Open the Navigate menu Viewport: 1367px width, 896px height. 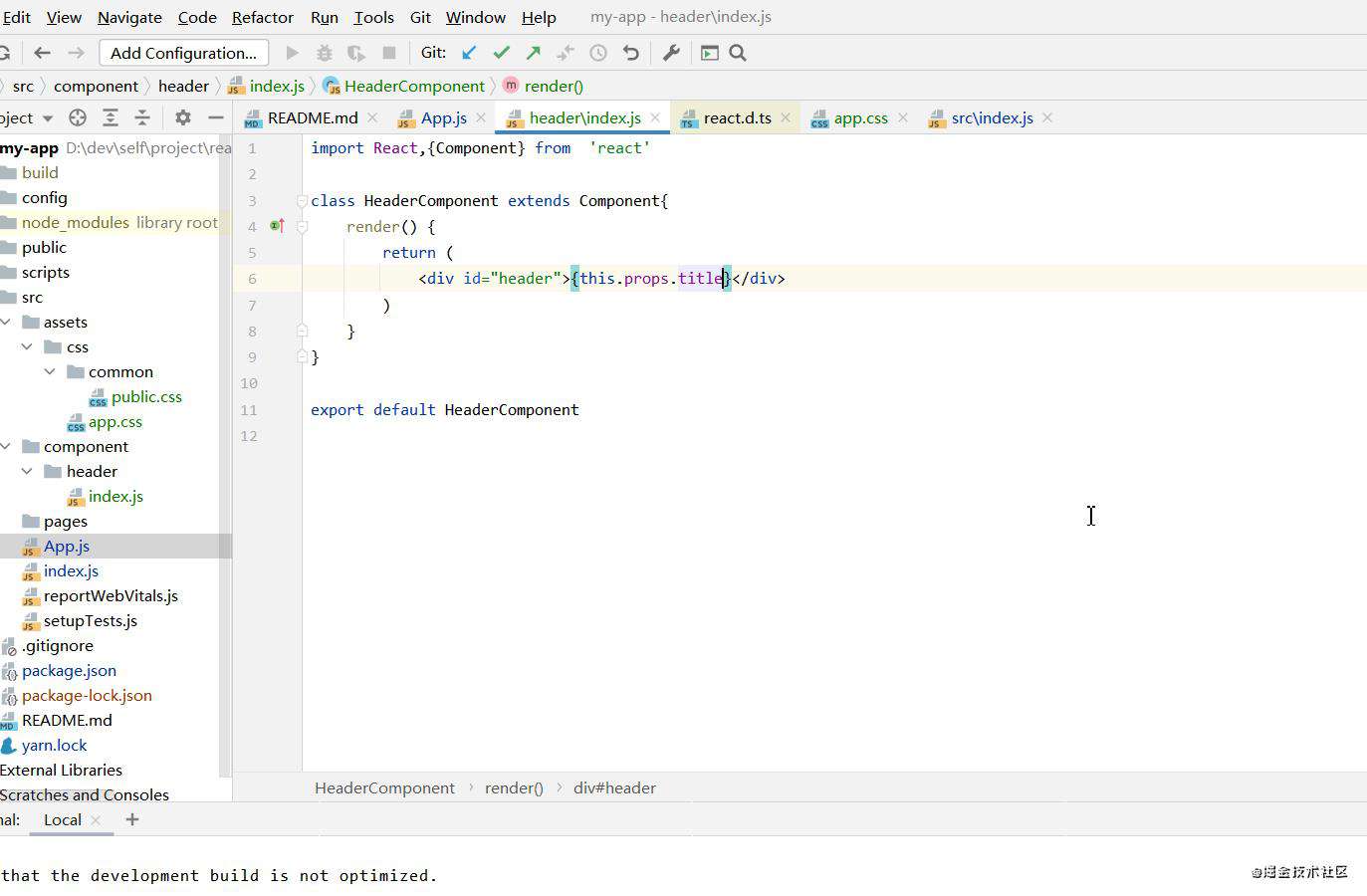pyautogui.click(x=129, y=17)
